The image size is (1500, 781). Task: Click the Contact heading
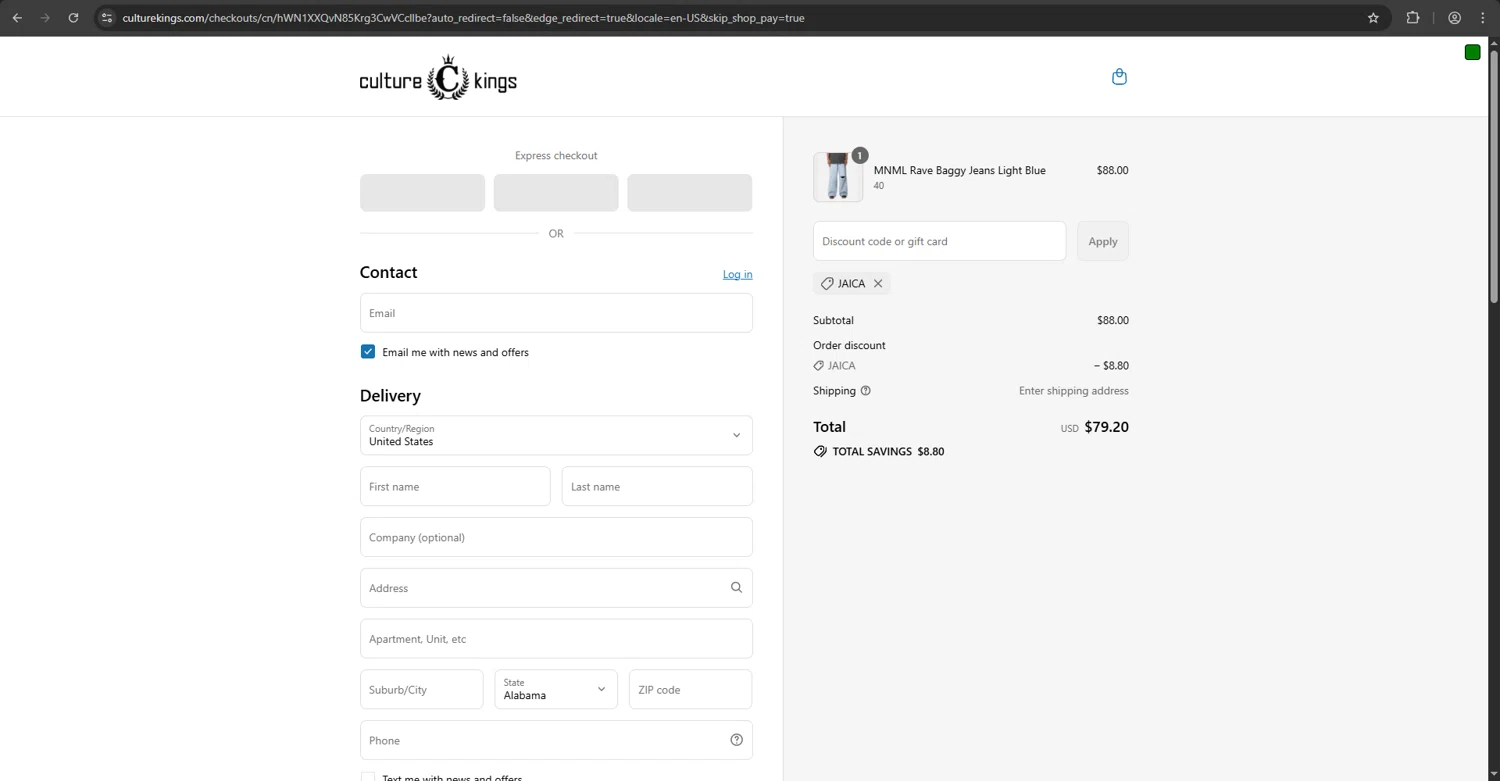coord(388,272)
